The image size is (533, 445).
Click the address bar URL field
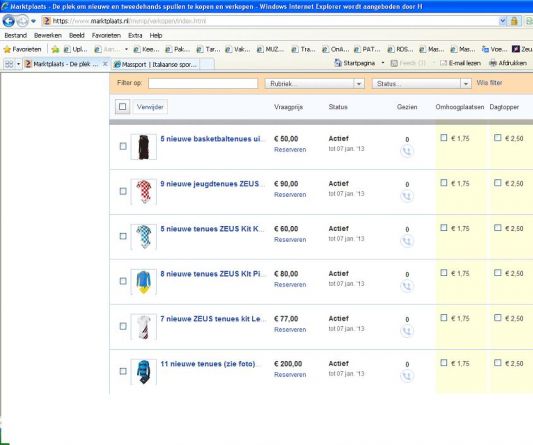click(x=270, y=21)
